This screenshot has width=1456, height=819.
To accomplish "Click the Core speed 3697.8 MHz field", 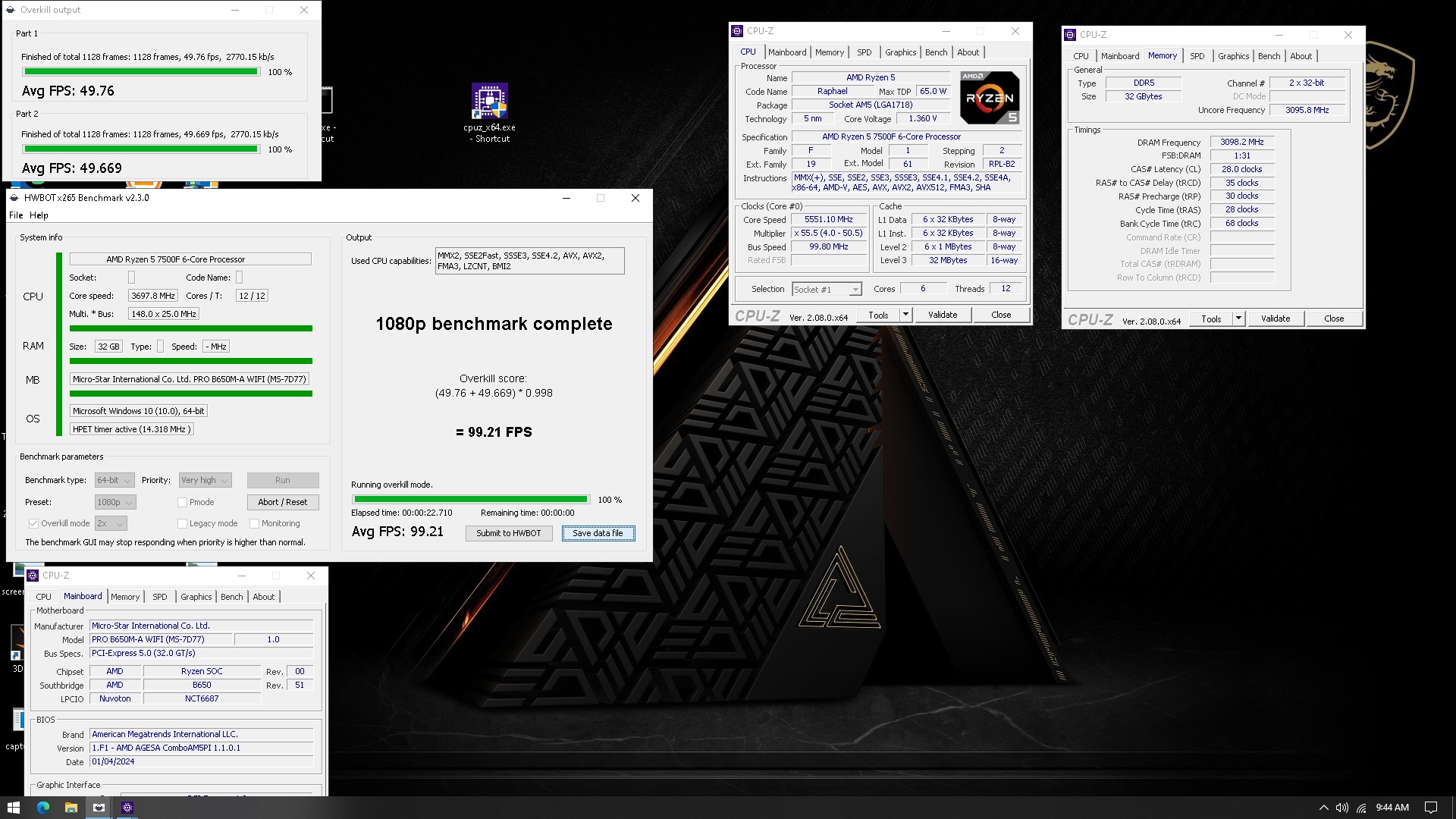I will (153, 296).
